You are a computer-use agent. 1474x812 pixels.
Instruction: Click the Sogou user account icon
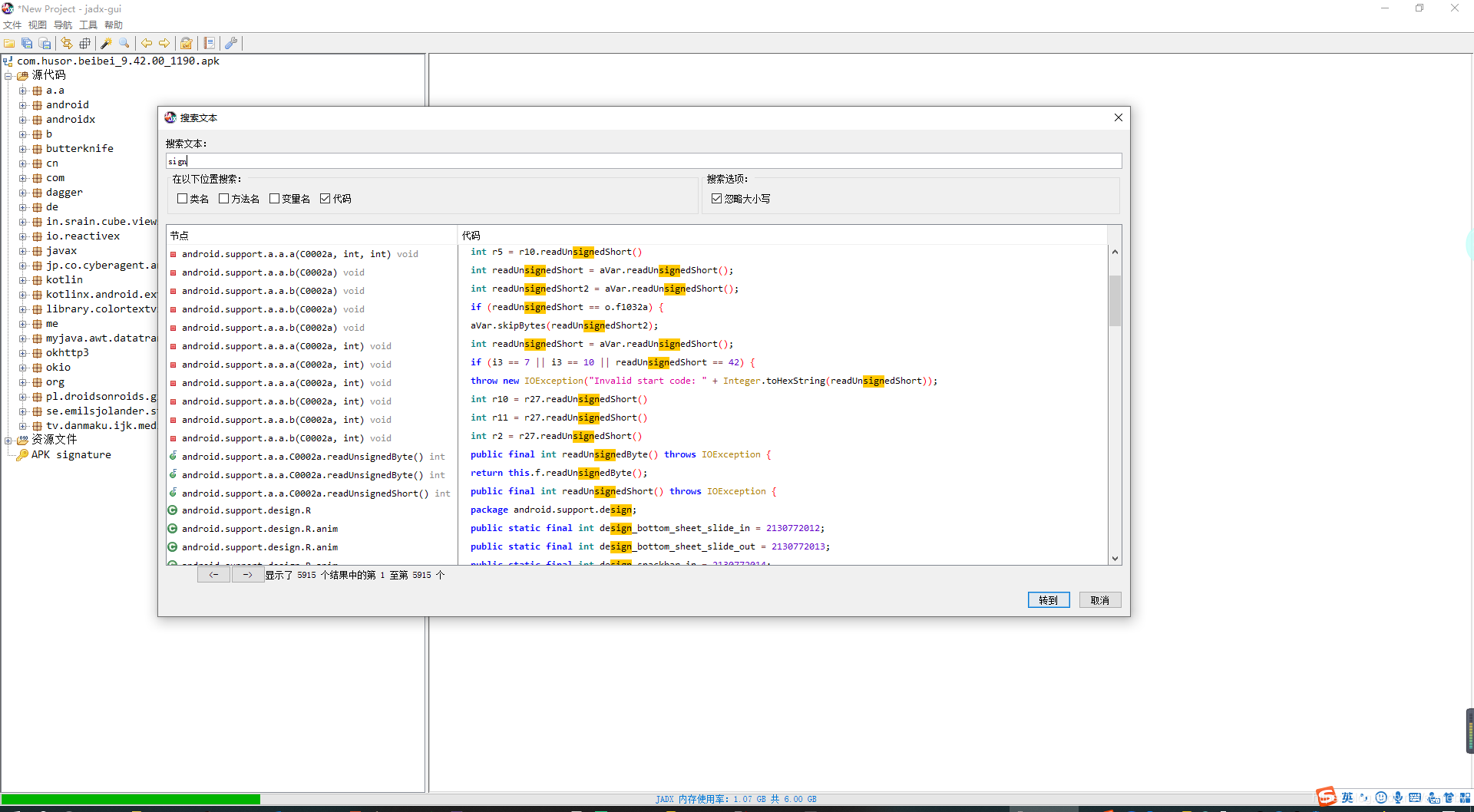[1433, 798]
